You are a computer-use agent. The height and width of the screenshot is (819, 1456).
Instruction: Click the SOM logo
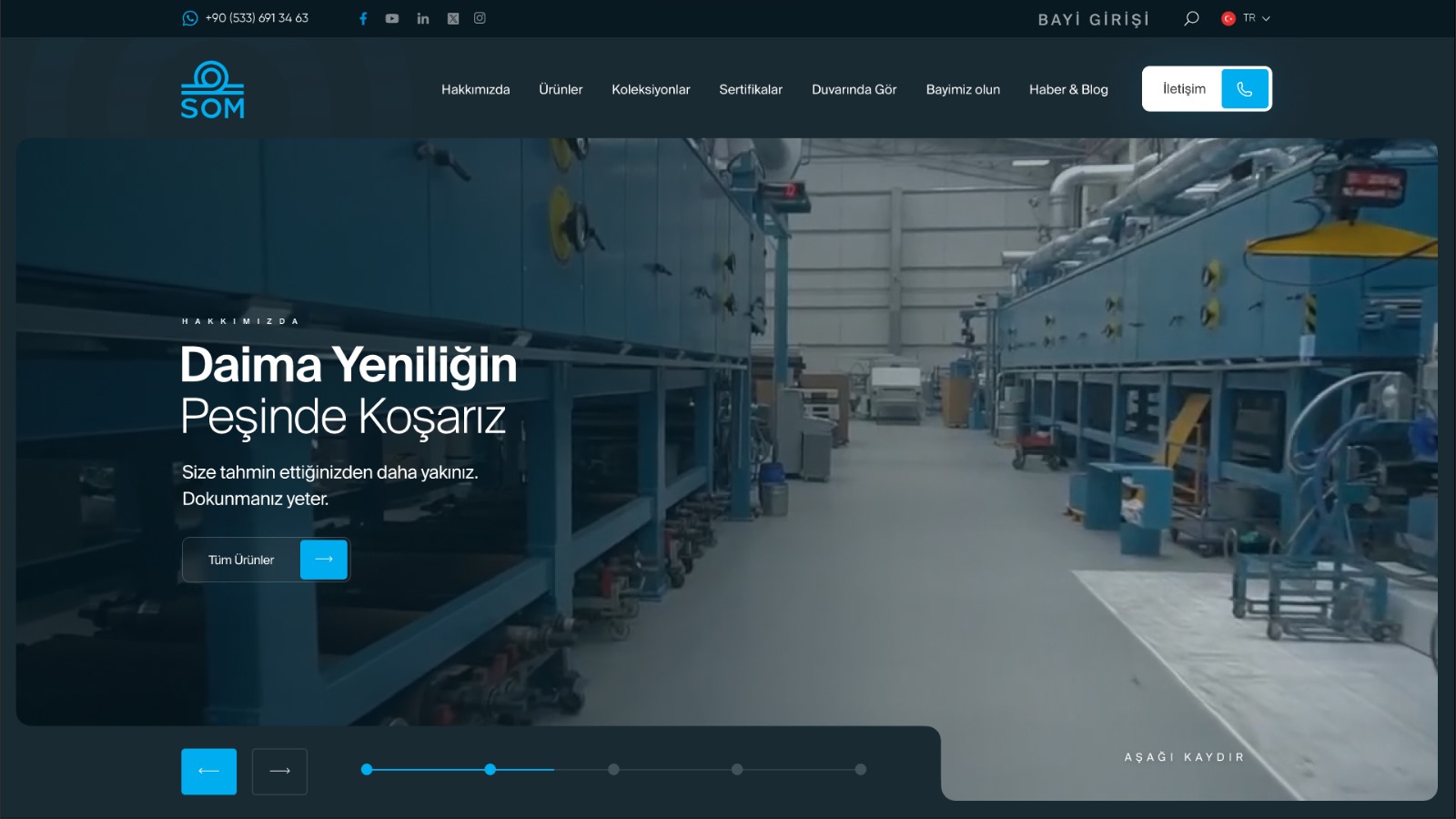212,90
